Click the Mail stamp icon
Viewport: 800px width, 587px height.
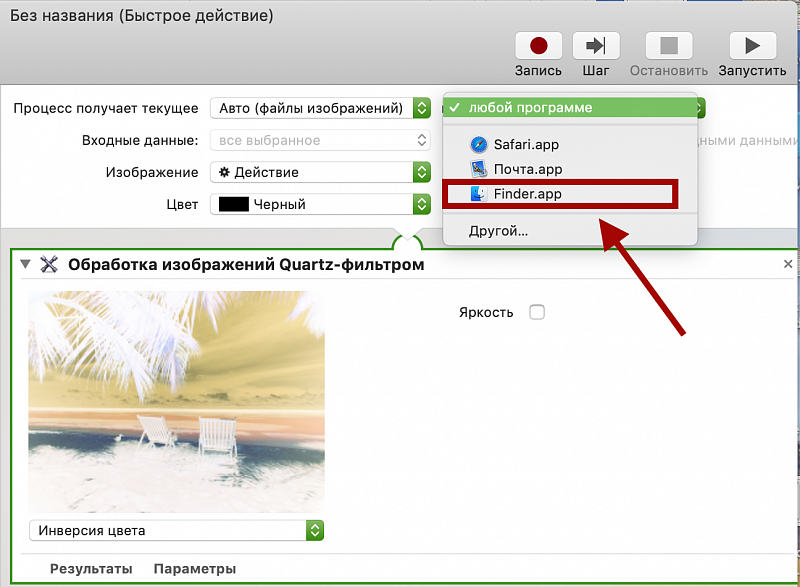[479, 169]
